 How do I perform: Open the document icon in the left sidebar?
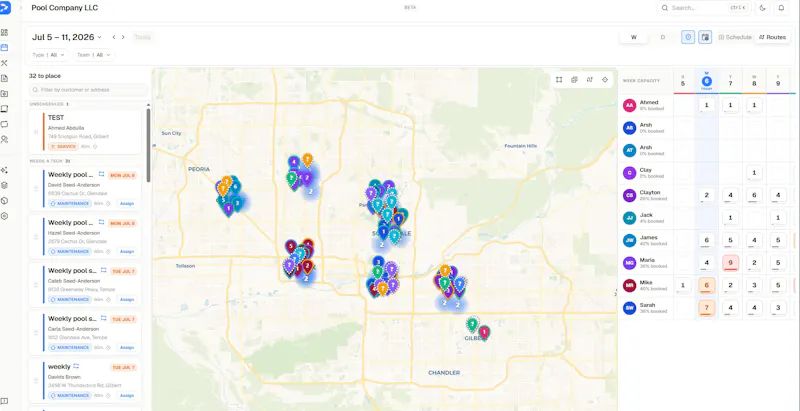5,78
